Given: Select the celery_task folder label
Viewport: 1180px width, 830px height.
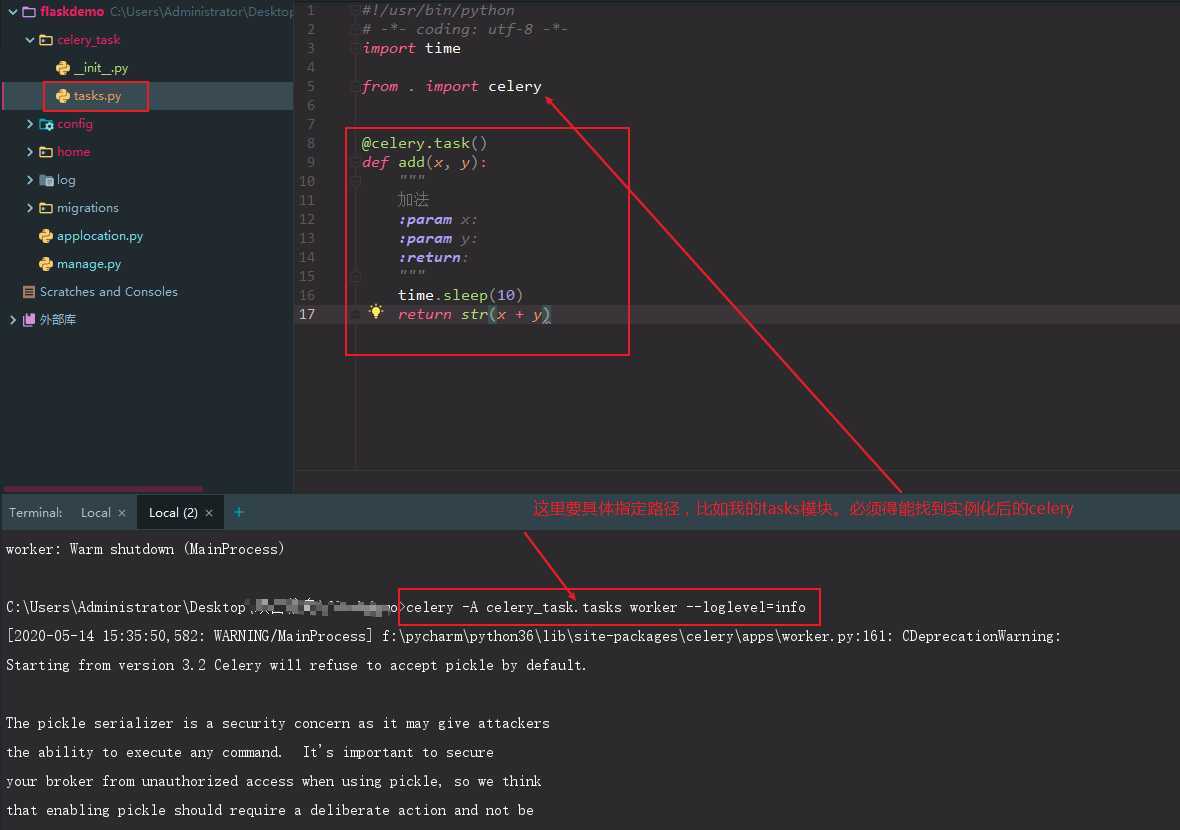Looking at the screenshot, I should [89, 40].
